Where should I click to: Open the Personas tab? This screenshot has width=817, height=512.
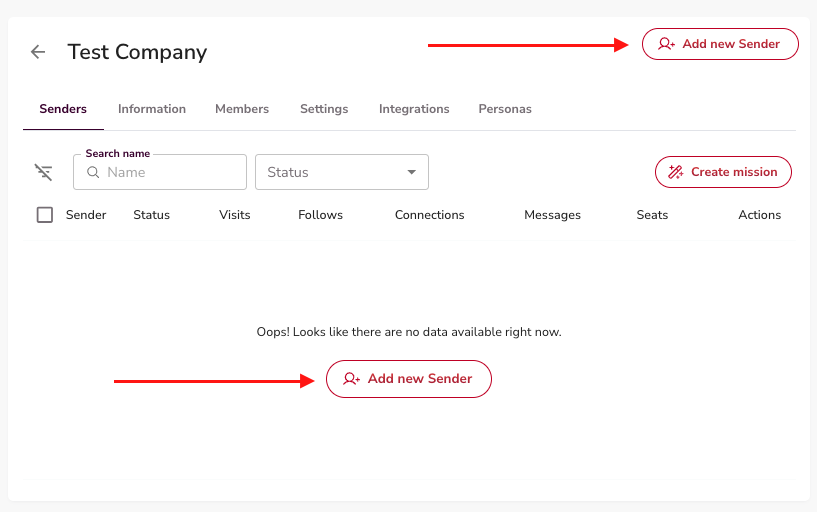(x=505, y=109)
